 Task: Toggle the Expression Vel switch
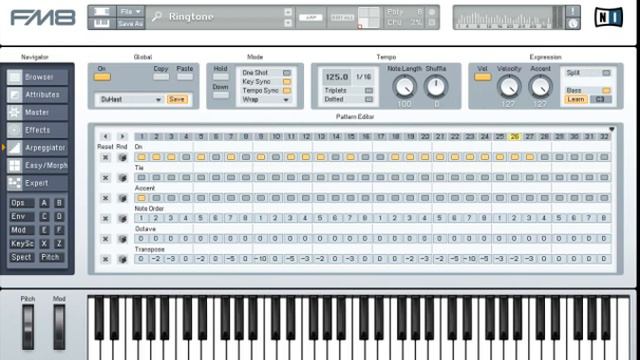point(482,77)
